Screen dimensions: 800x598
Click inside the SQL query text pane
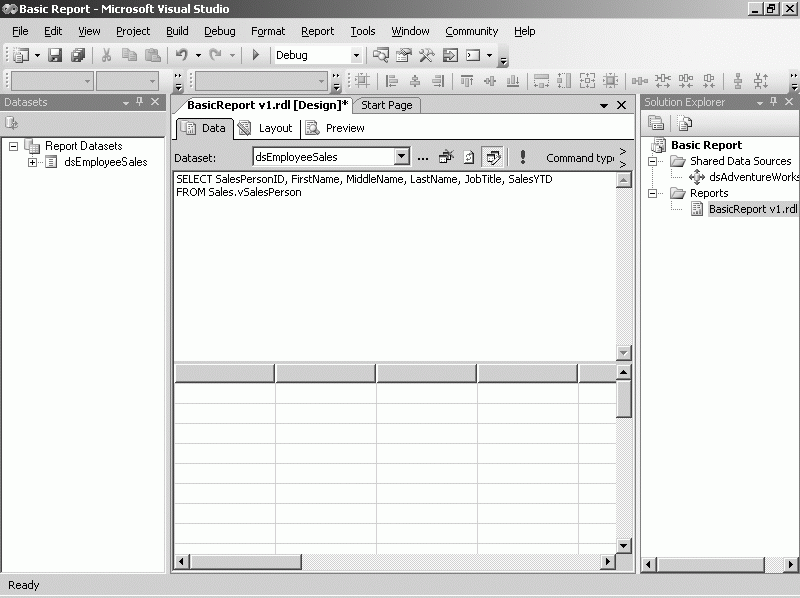(x=395, y=266)
